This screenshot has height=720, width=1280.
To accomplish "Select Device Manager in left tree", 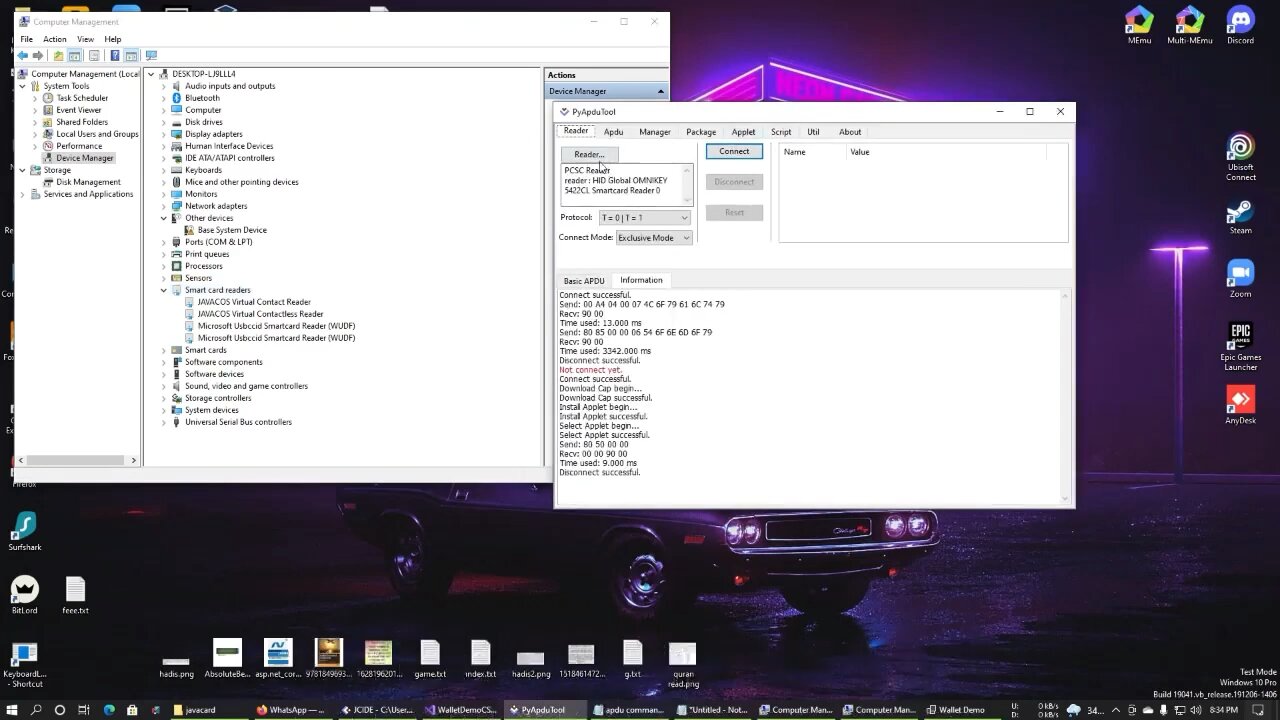I will 84,158.
